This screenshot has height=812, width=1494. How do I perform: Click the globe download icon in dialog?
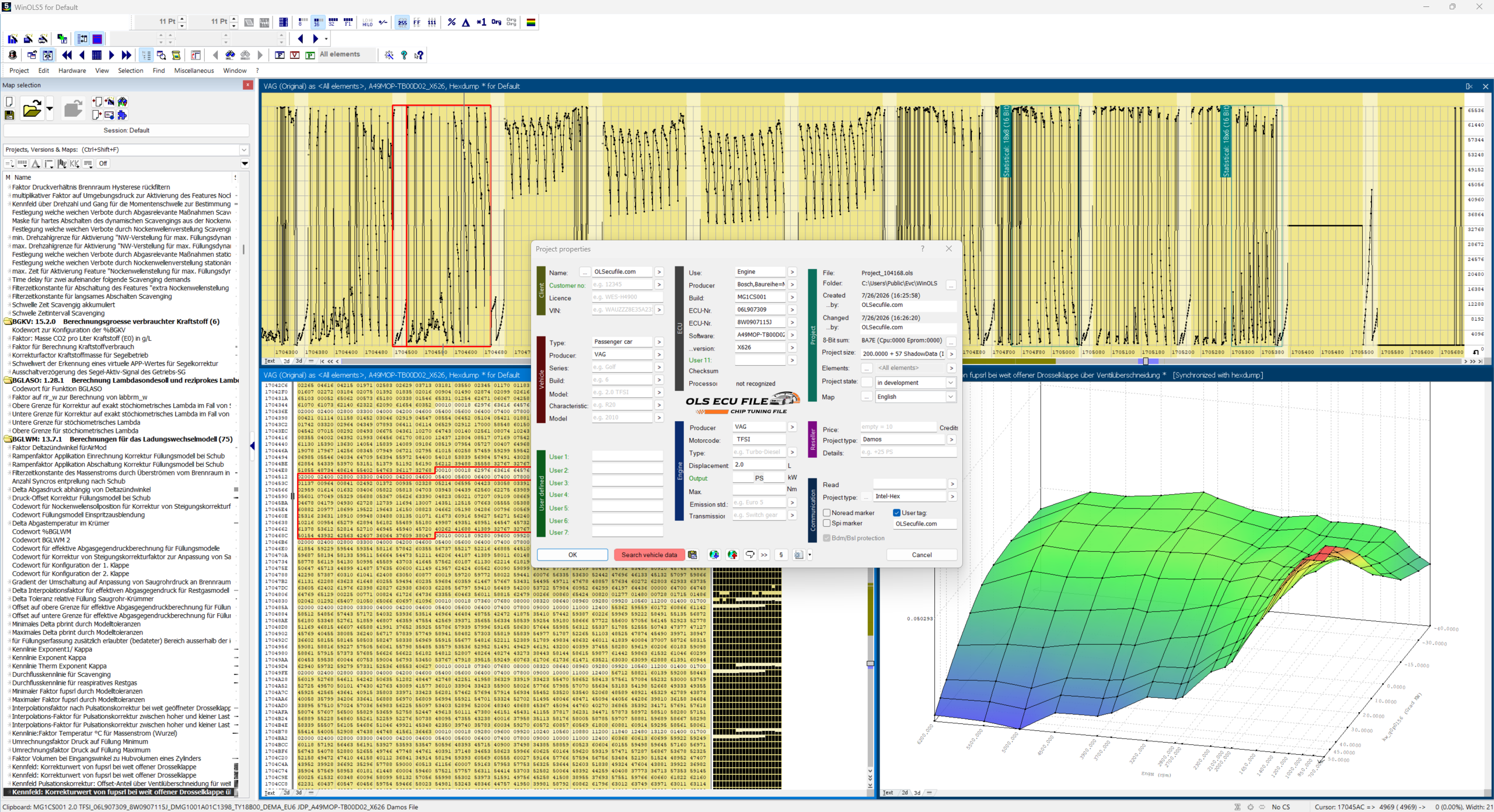714,555
